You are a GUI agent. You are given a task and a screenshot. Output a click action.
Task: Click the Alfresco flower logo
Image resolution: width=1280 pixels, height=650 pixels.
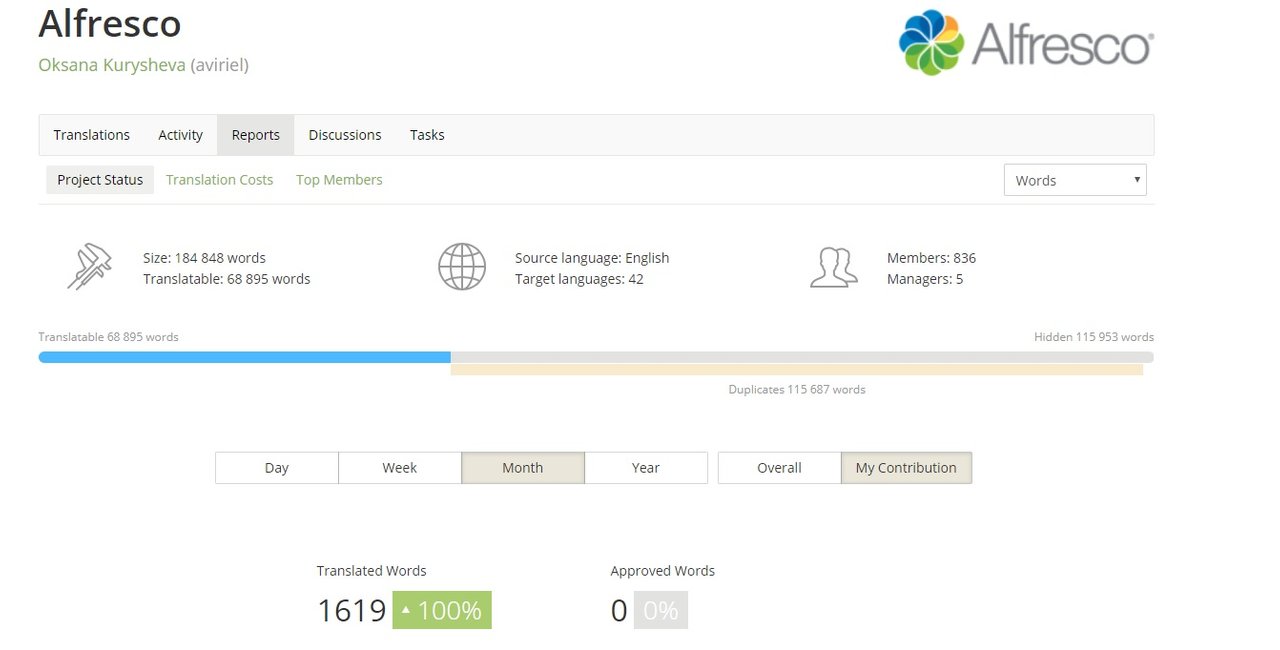931,43
